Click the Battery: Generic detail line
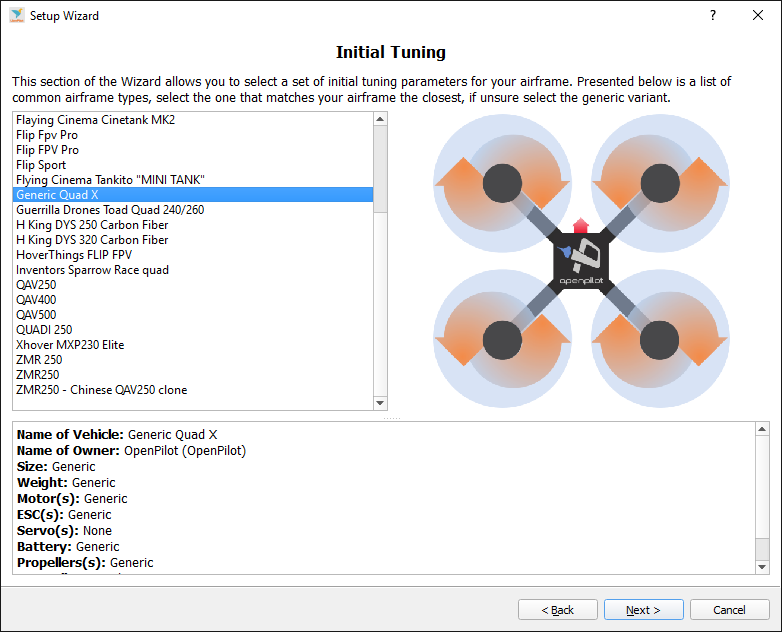The image size is (782, 632). tap(68, 546)
